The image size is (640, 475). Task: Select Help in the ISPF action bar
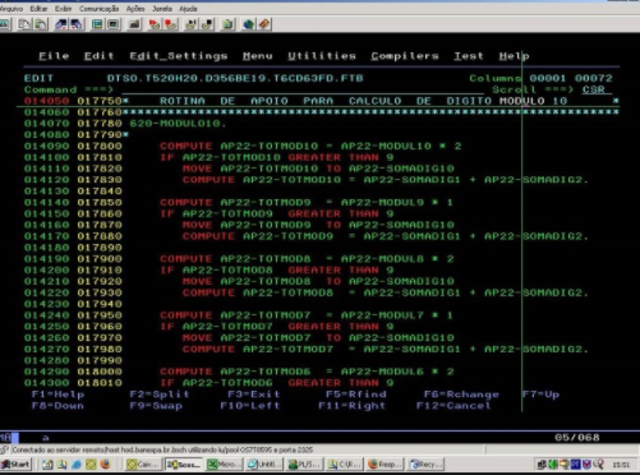tap(514, 56)
